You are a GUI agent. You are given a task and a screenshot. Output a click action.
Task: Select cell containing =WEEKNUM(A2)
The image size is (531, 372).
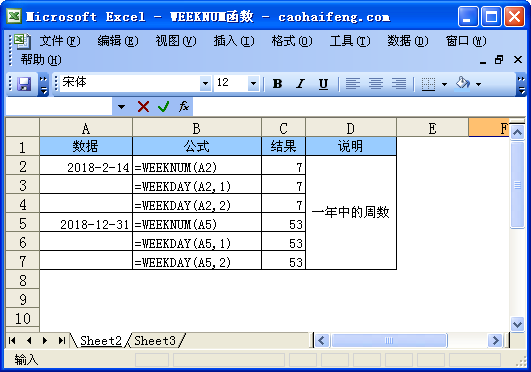pos(197,166)
